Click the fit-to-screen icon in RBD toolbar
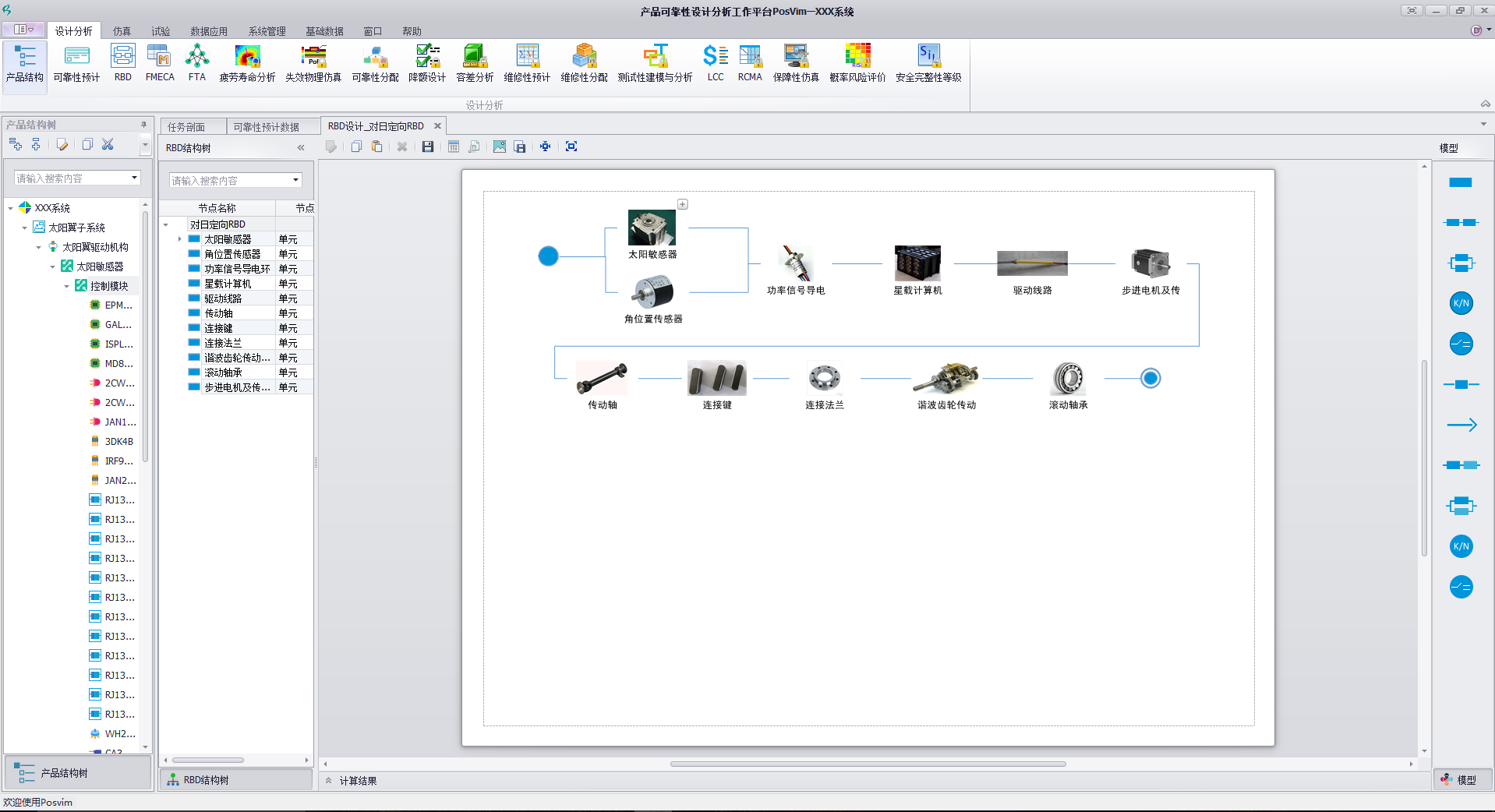Screen dimensions: 1495x812 [571, 147]
